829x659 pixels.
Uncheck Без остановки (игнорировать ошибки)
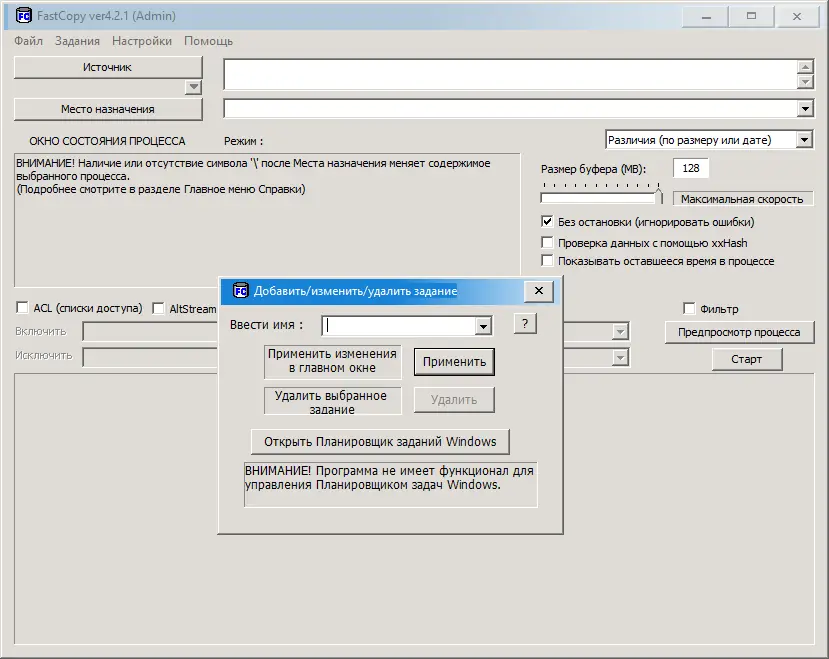(x=547, y=222)
